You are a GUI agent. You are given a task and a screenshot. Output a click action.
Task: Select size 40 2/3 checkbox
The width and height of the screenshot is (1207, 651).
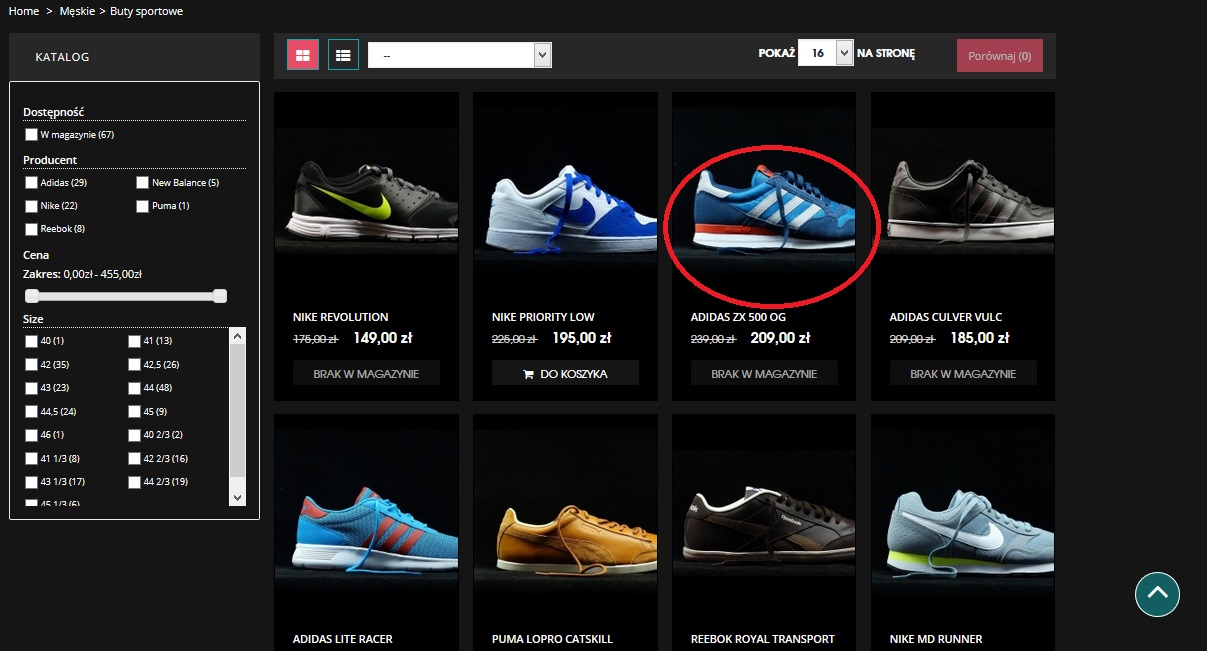tap(135, 435)
